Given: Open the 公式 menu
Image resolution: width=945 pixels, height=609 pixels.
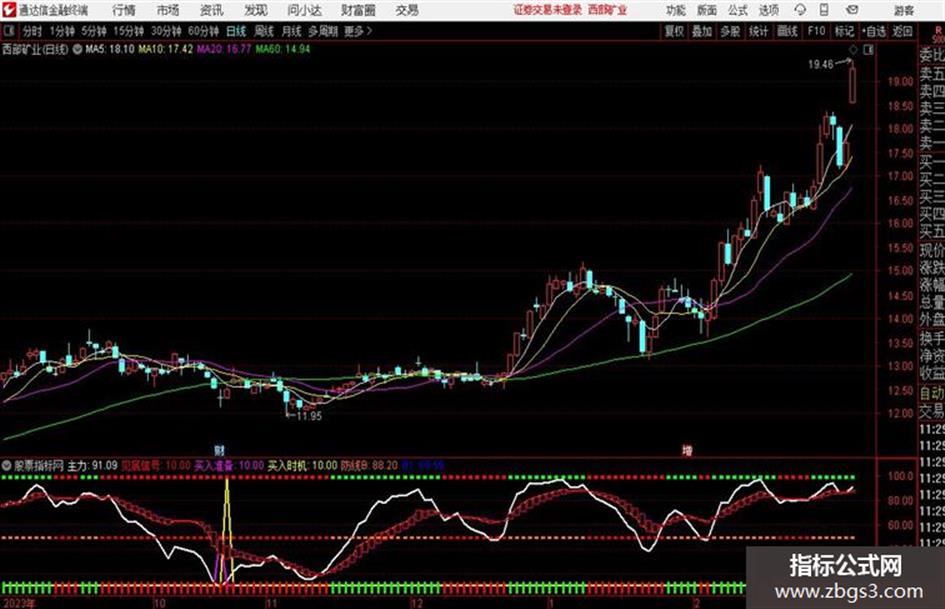Looking at the screenshot, I should [738, 10].
